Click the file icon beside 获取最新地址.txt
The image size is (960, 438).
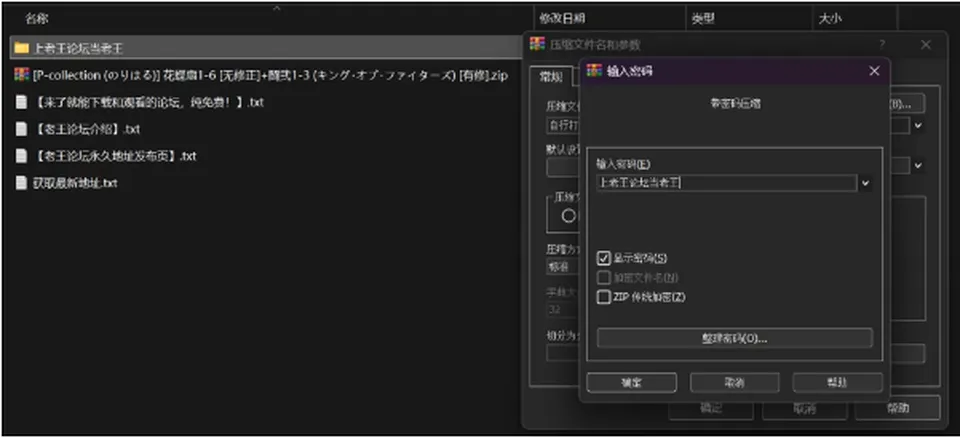(x=21, y=183)
